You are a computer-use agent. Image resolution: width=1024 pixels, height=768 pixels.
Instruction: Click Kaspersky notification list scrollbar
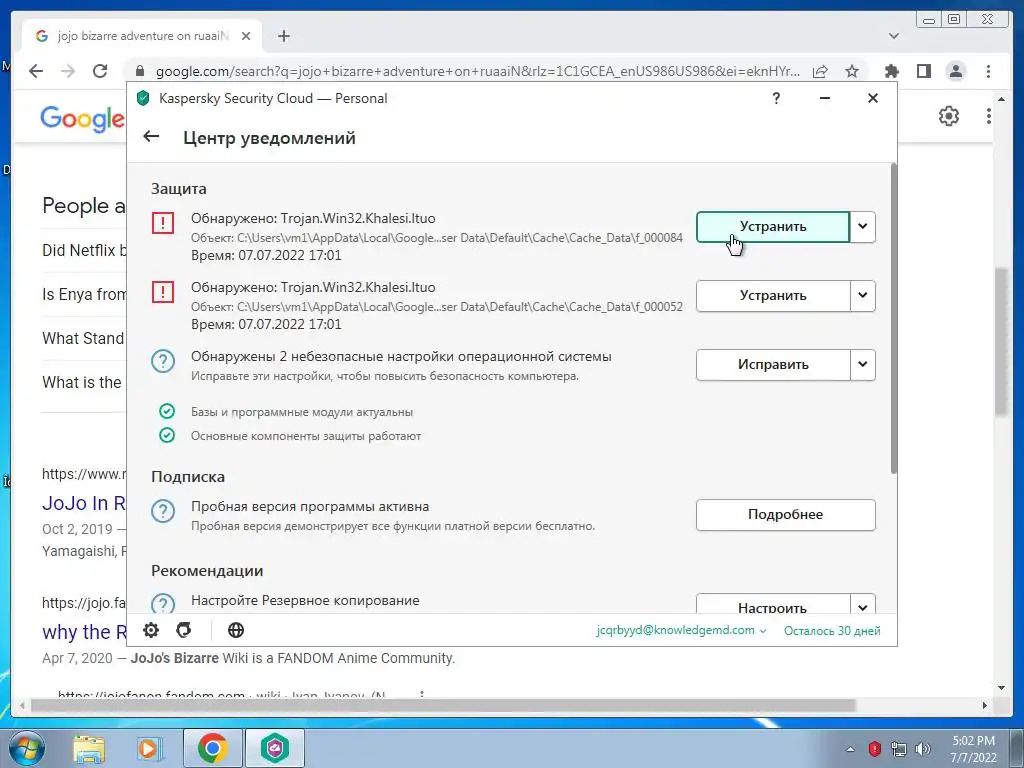893,319
